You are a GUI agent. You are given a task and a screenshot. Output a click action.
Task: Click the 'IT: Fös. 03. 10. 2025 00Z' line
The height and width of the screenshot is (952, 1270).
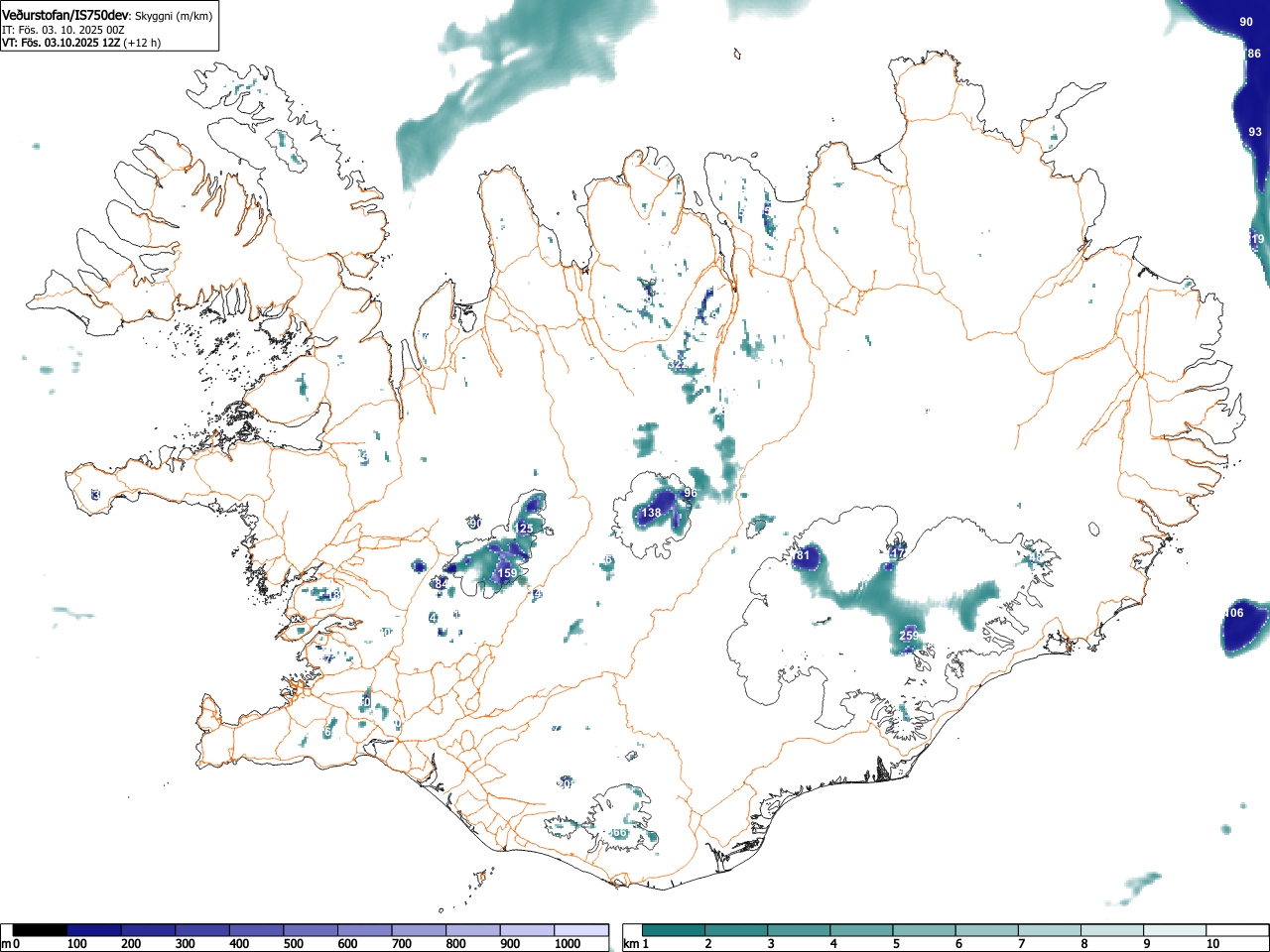[63, 30]
